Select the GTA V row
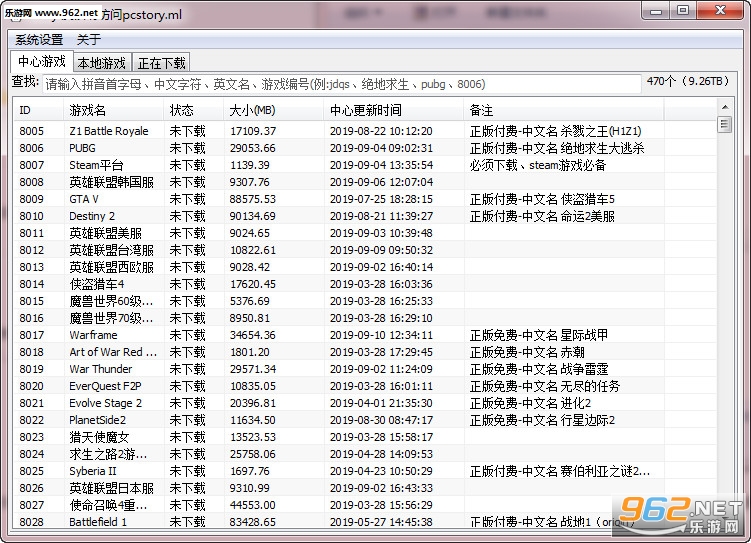Viewport: 751px width, 543px height. [x=365, y=199]
